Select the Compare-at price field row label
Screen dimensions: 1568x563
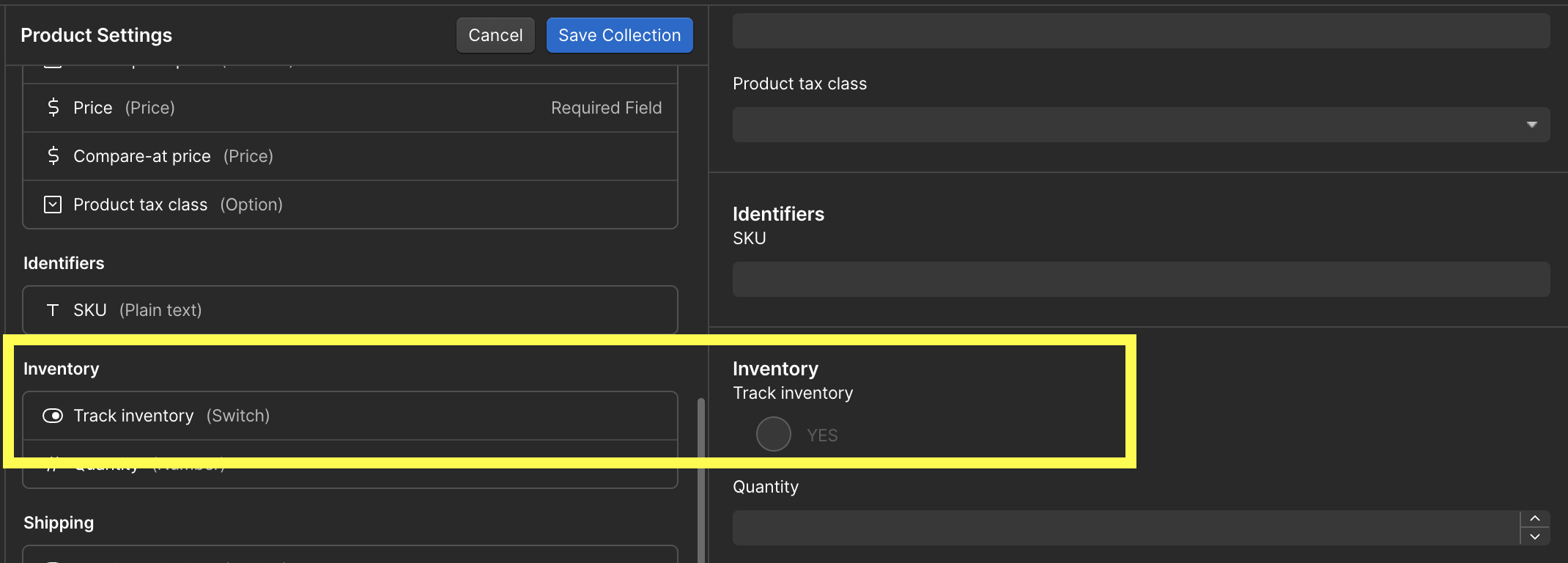(x=173, y=156)
